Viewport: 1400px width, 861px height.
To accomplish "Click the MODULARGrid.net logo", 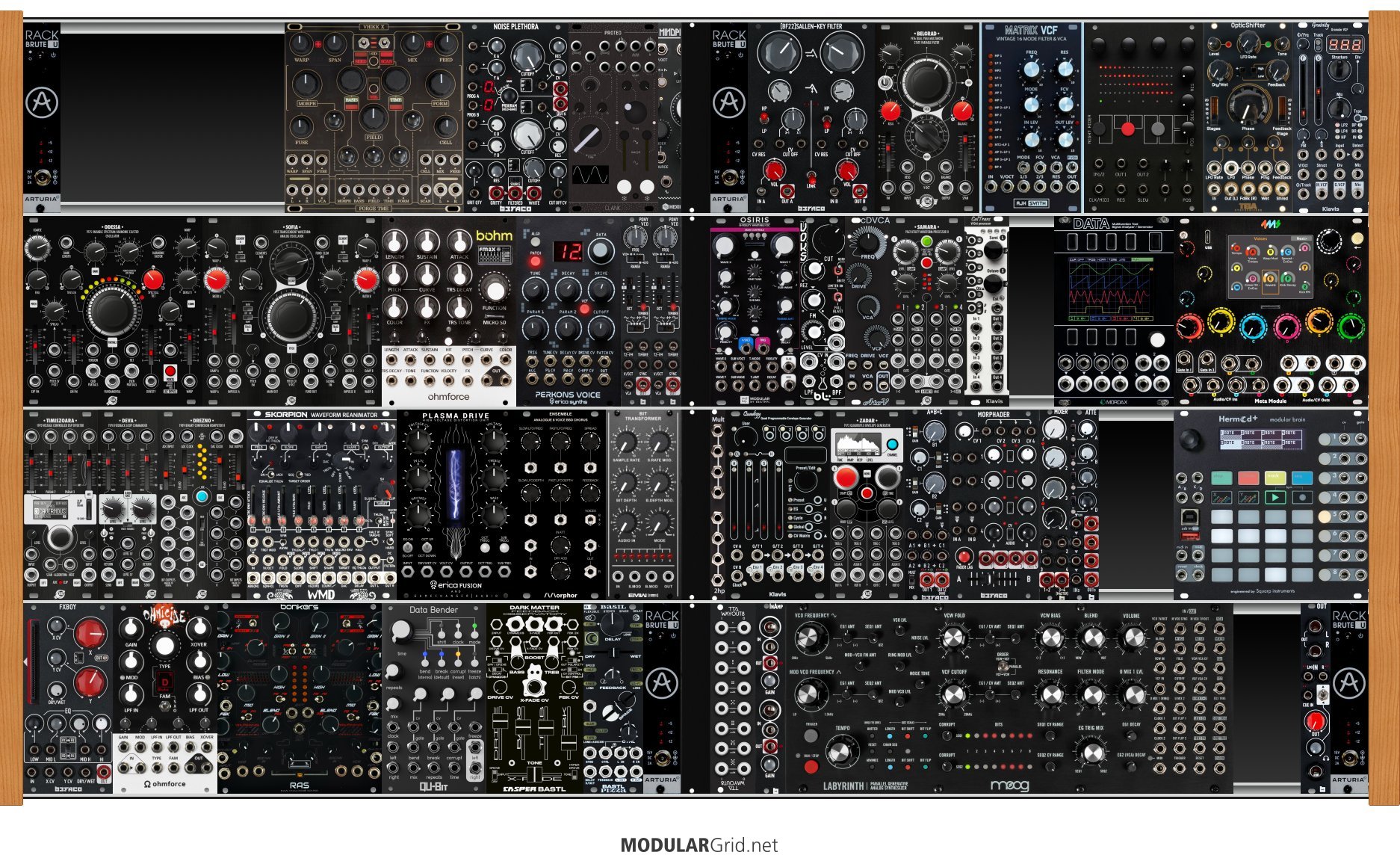I will 699,845.
